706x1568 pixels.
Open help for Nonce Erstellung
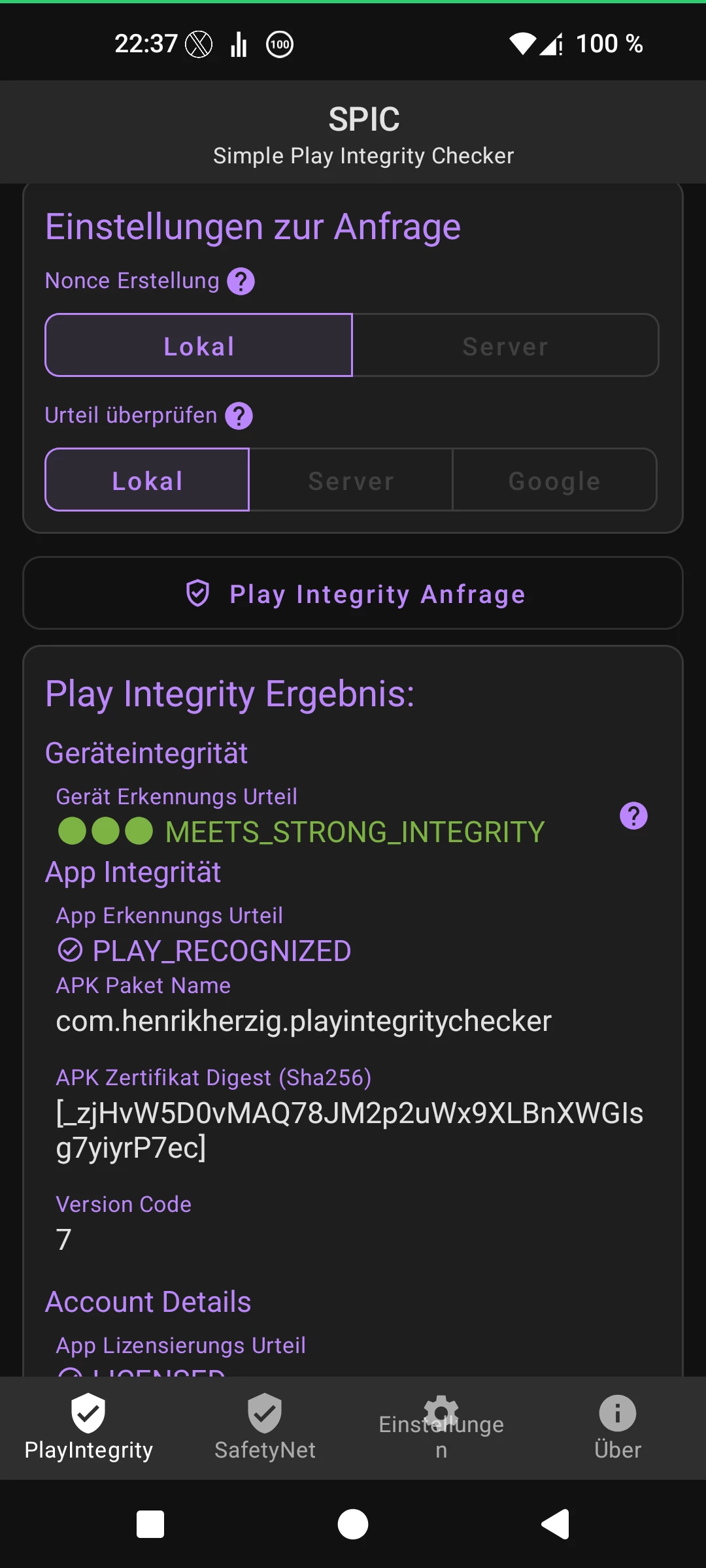[241, 282]
